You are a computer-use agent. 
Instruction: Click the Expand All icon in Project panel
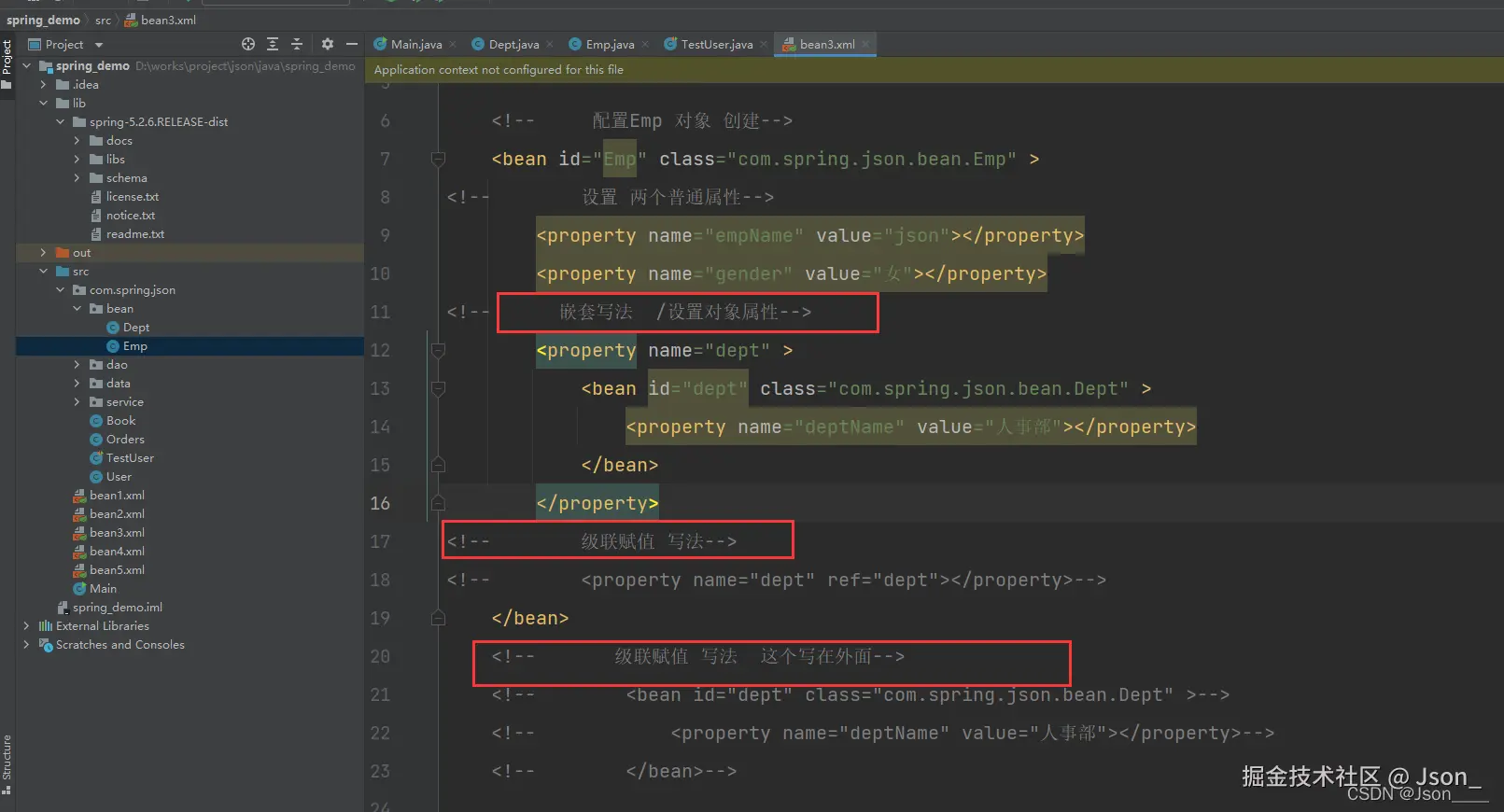click(273, 44)
